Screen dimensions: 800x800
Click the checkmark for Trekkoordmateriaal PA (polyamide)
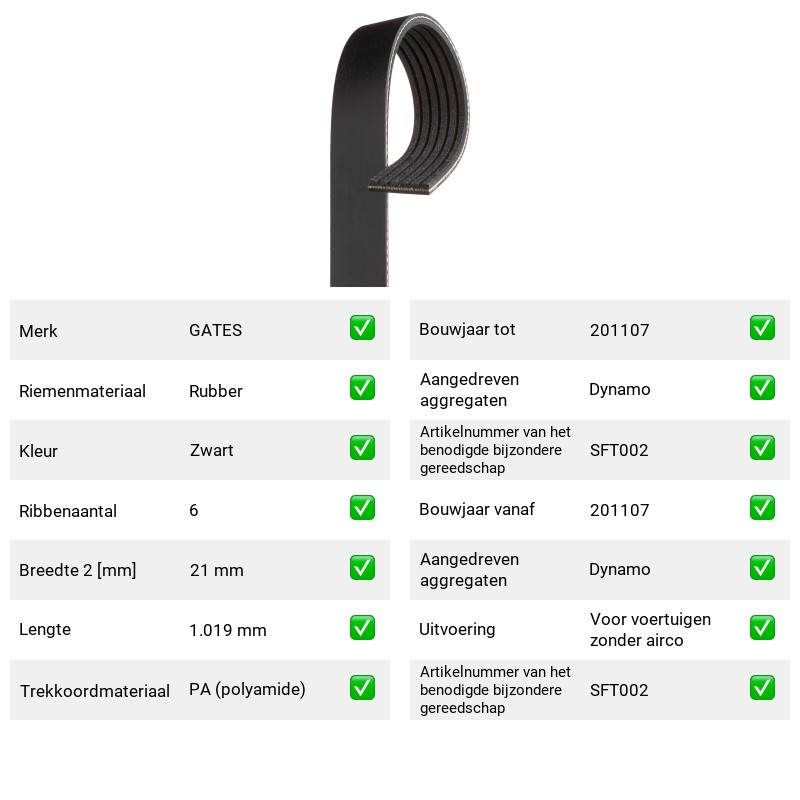(x=362, y=688)
